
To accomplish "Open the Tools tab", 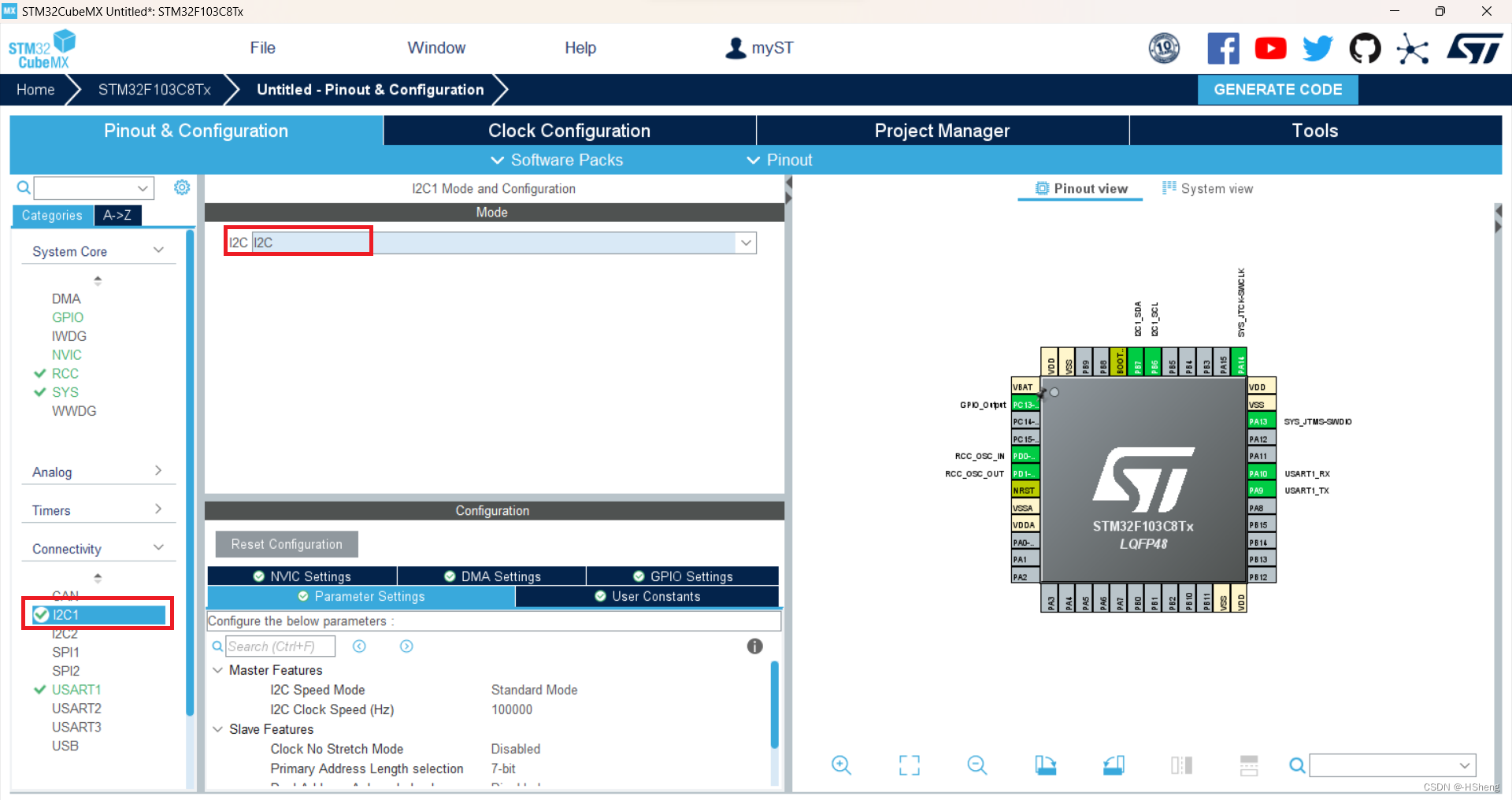I will click(x=1315, y=131).
